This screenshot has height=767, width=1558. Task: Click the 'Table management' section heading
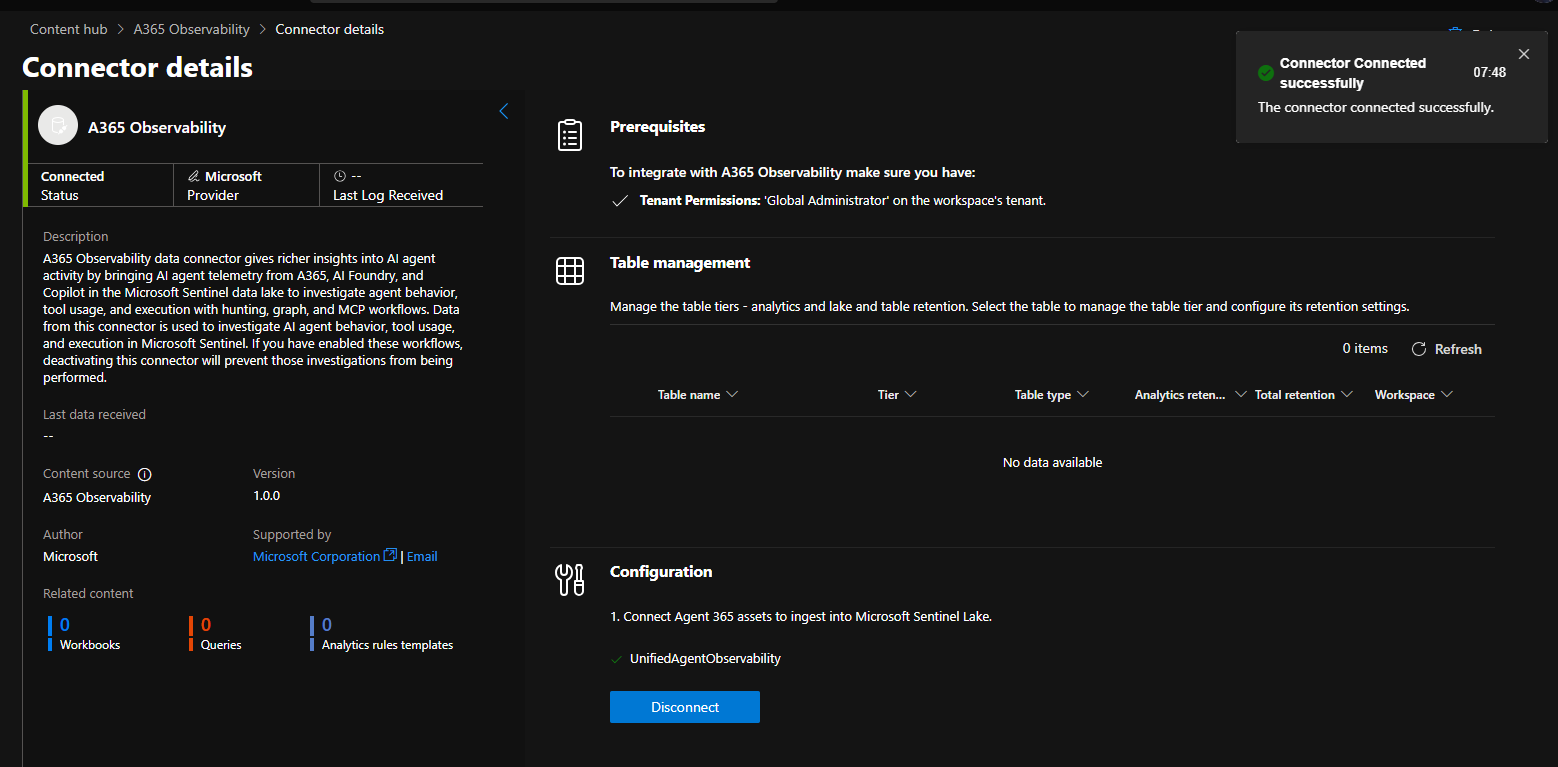tap(680, 263)
